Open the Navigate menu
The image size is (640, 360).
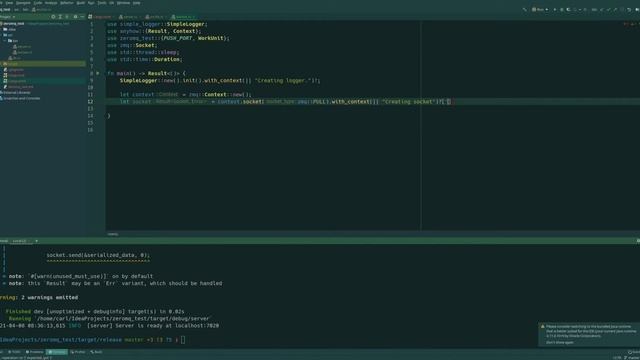point(23,3)
